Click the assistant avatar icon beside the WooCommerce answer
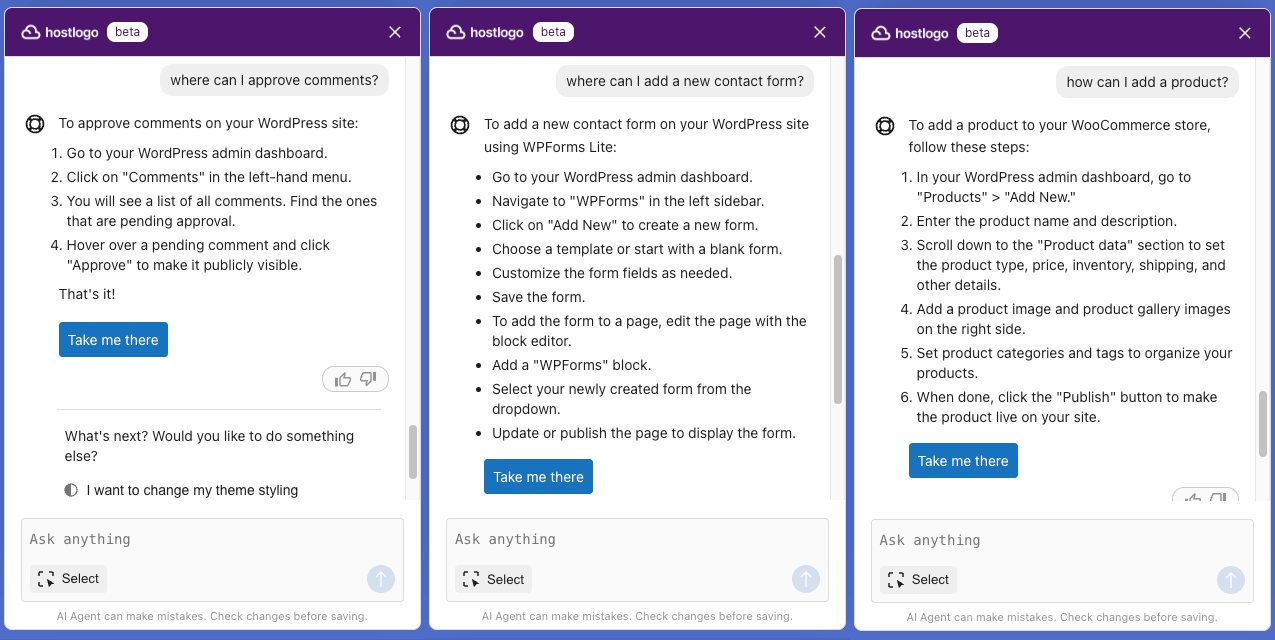 [884, 126]
